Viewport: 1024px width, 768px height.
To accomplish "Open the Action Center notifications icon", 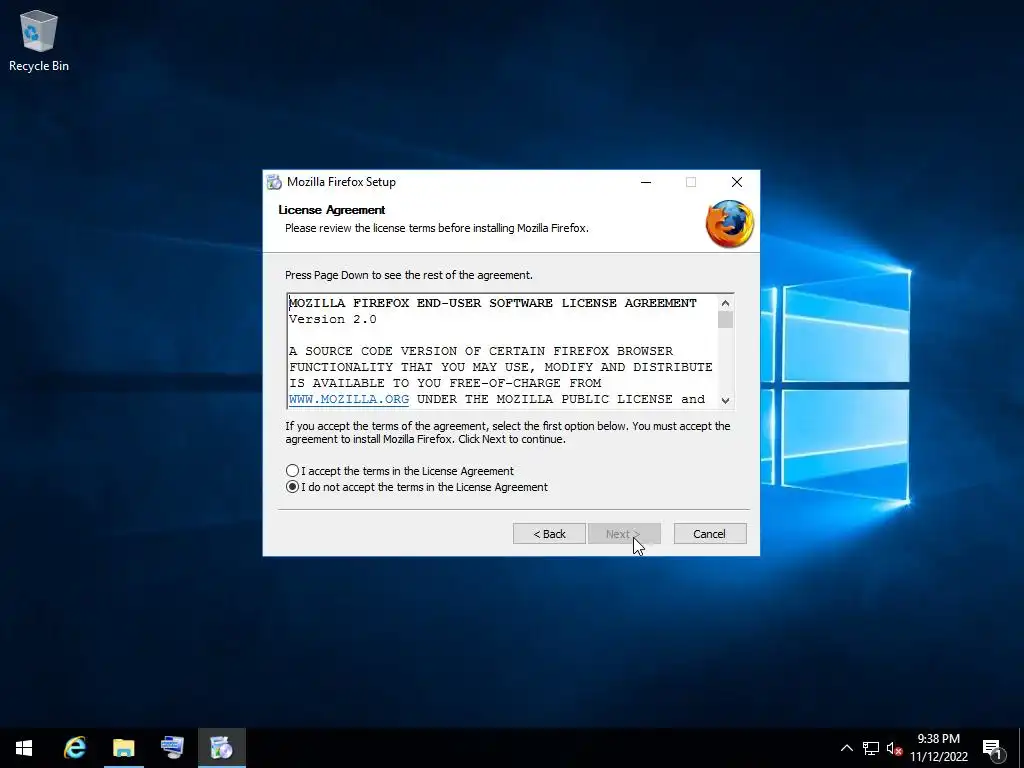I will click(x=993, y=749).
